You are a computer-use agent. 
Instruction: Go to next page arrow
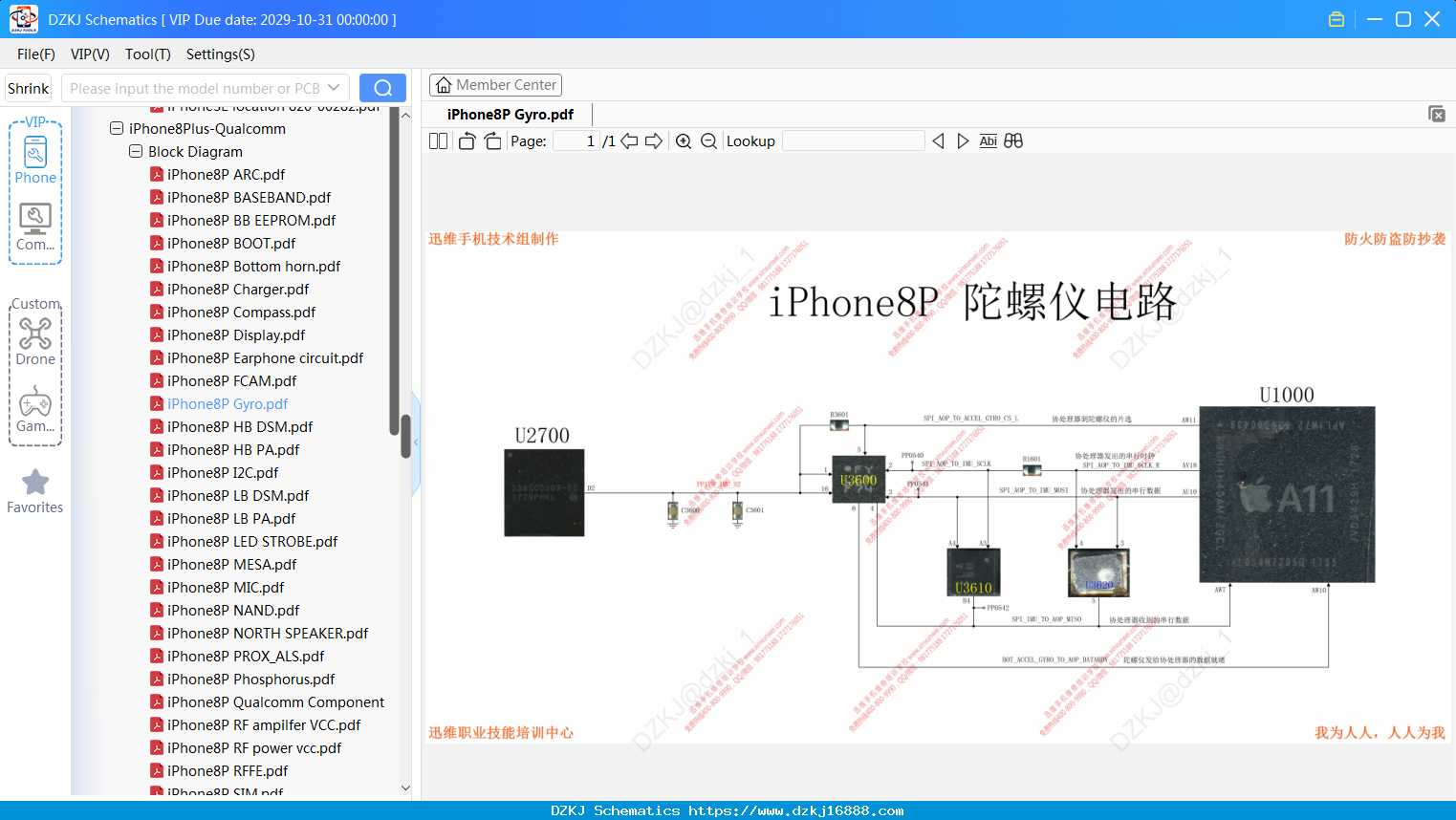(x=654, y=141)
